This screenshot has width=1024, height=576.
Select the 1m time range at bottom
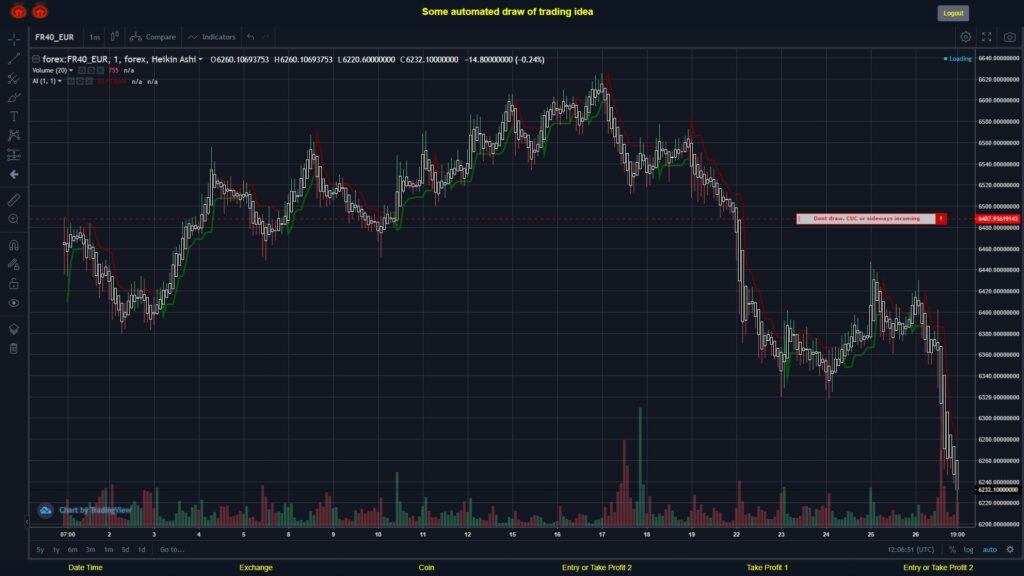(108, 549)
